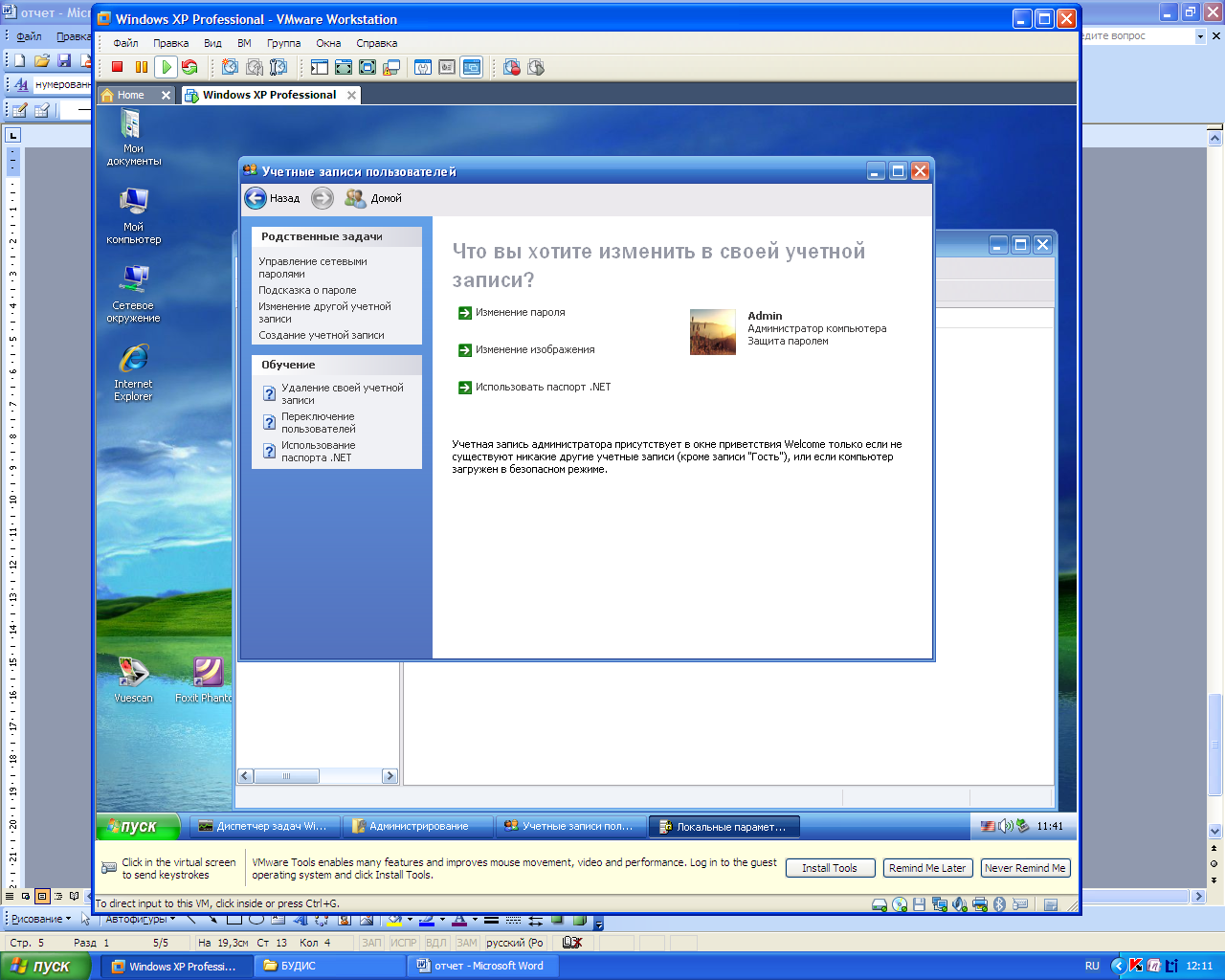
Task: Open the Snapshot Manager icon in VMware toolbar
Action: (x=278, y=67)
